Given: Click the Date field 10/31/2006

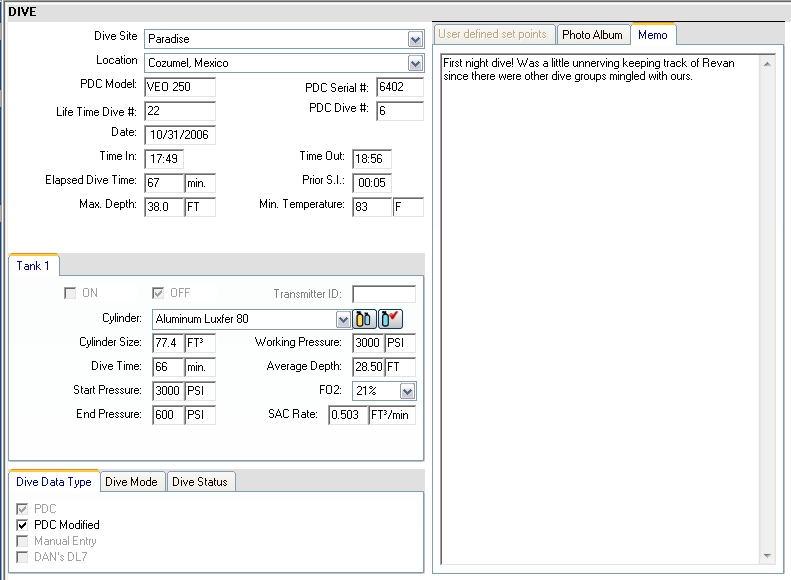Looking at the screenshot, I should click(x=180, y=135).
